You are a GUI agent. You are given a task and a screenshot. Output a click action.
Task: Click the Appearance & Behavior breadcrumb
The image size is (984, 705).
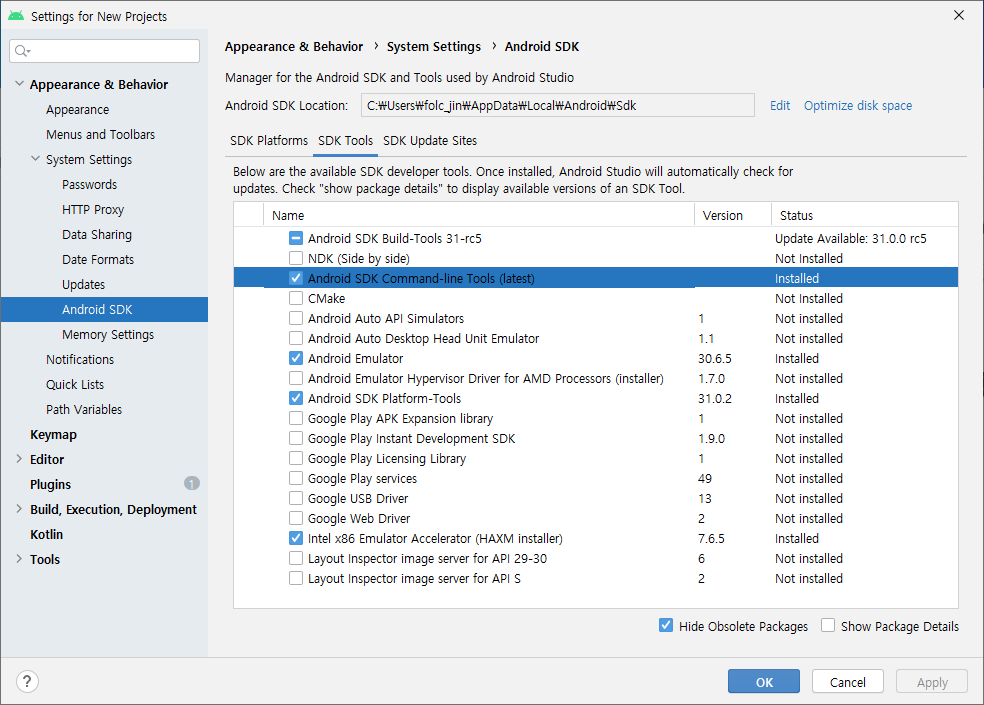tap(294, 46)
